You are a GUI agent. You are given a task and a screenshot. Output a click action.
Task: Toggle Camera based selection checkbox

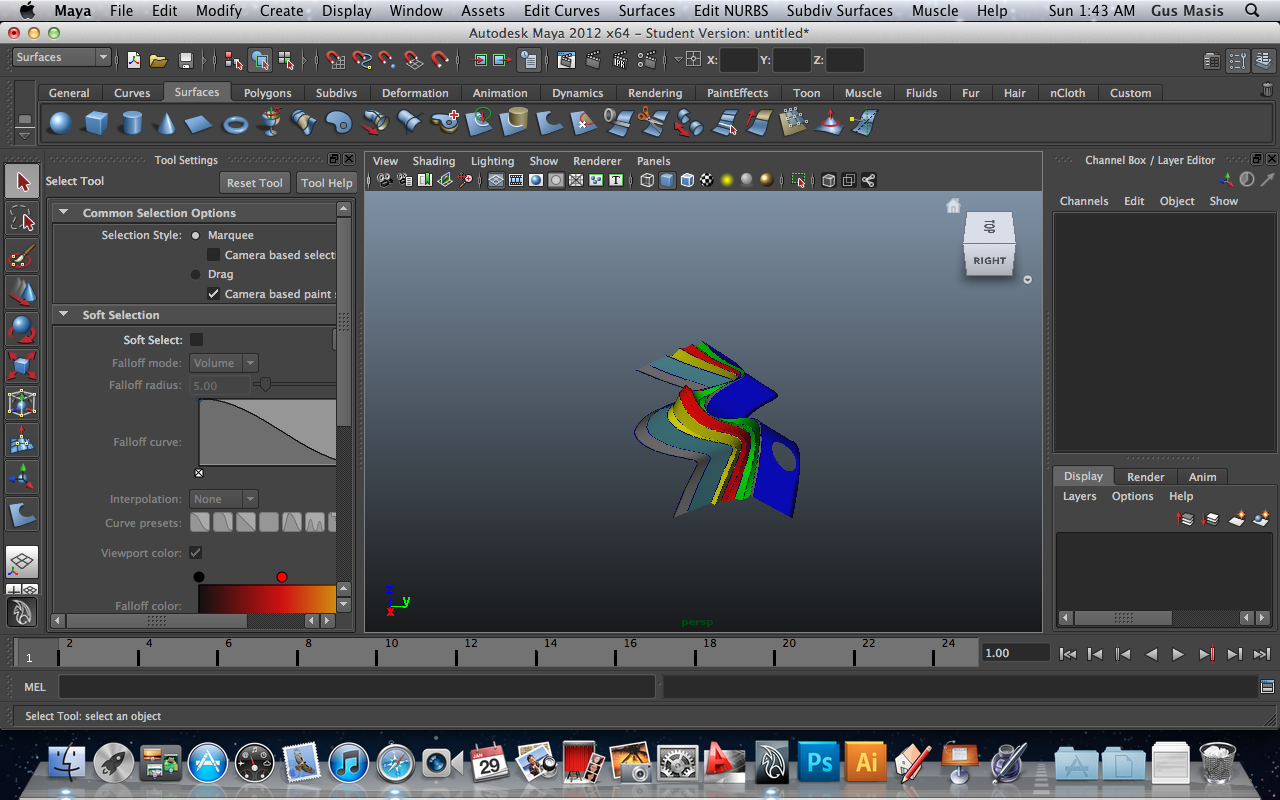[x=213, y=255]
